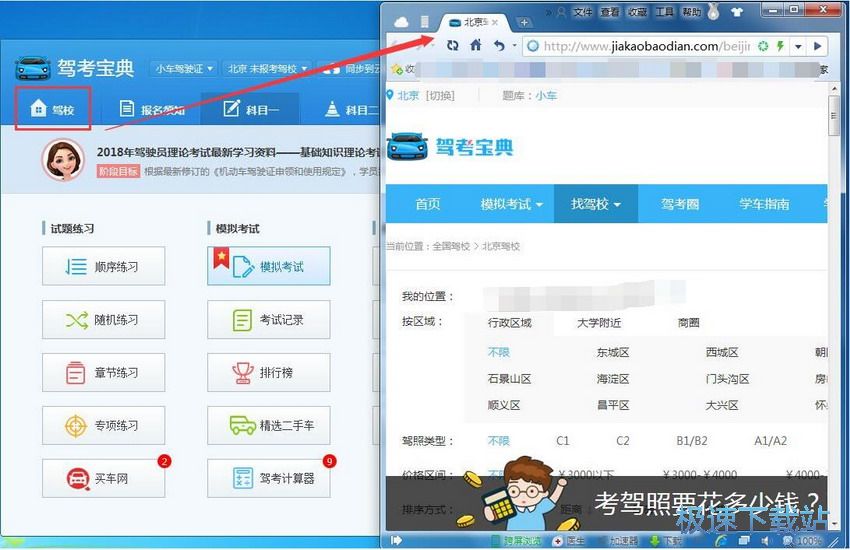Switch to the 科目一 tab
This screenshot has height=550, width=850.
pos(250,109)
